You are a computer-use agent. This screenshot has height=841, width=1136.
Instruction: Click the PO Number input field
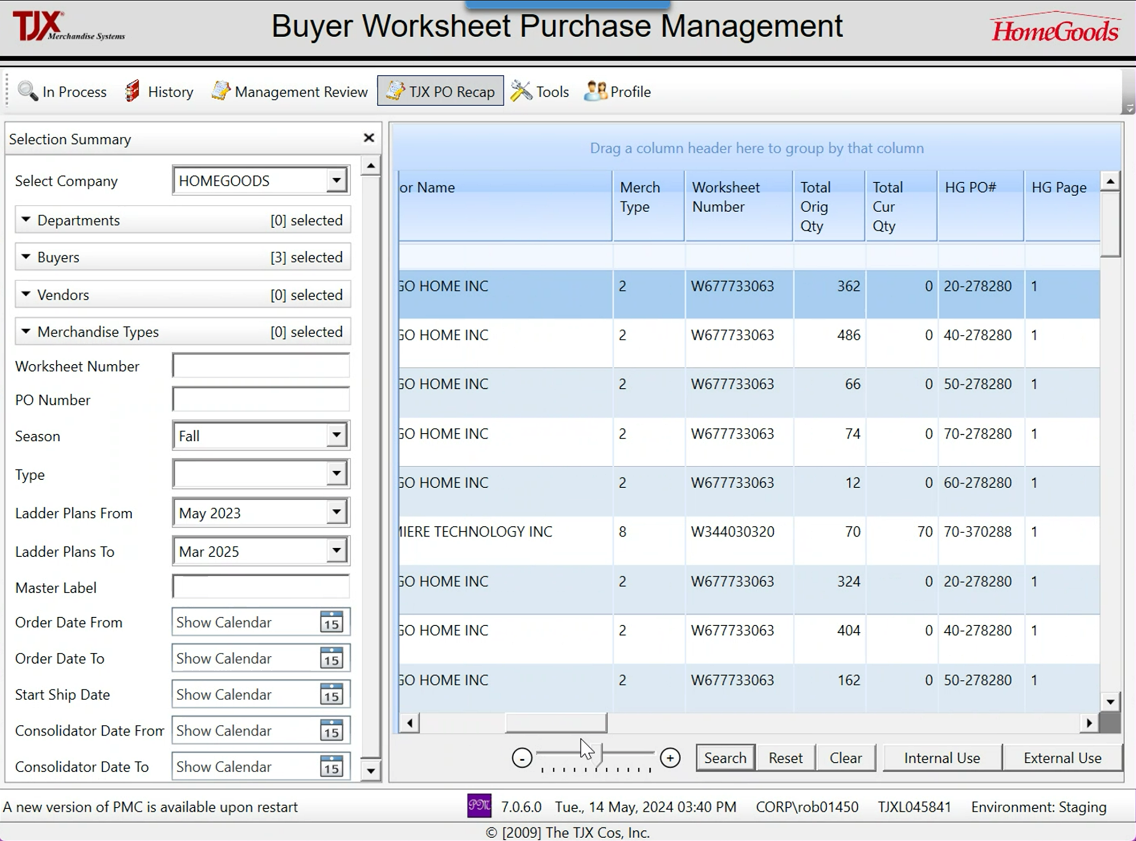point(261,400)
